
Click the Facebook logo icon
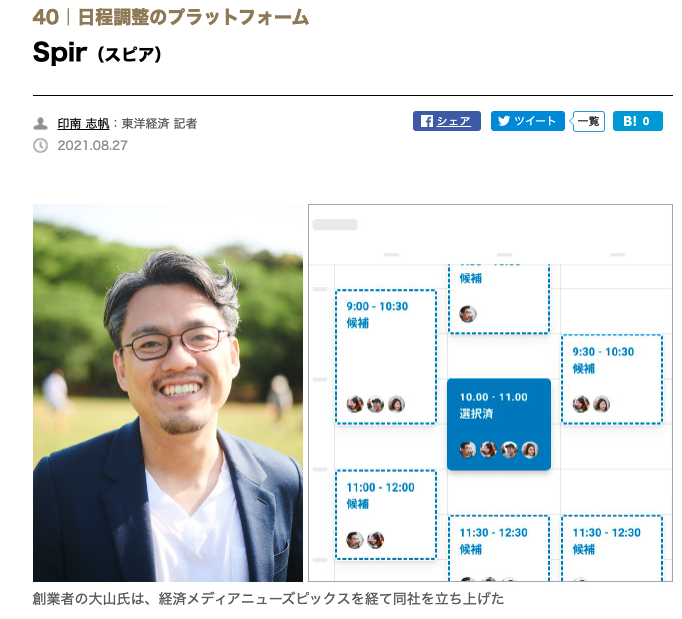(x=426, y=121)
